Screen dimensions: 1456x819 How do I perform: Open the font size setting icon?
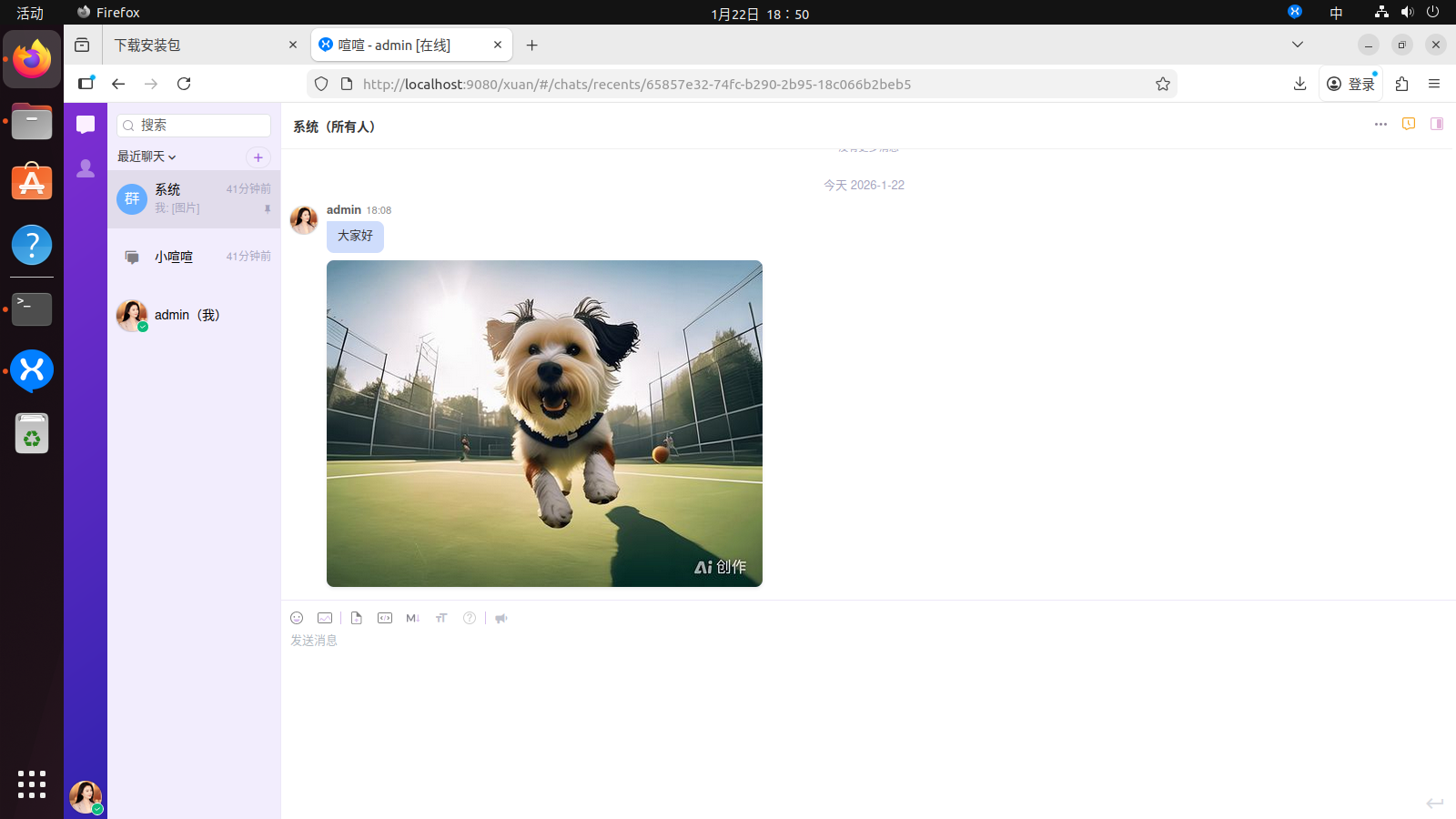[441, 618]
